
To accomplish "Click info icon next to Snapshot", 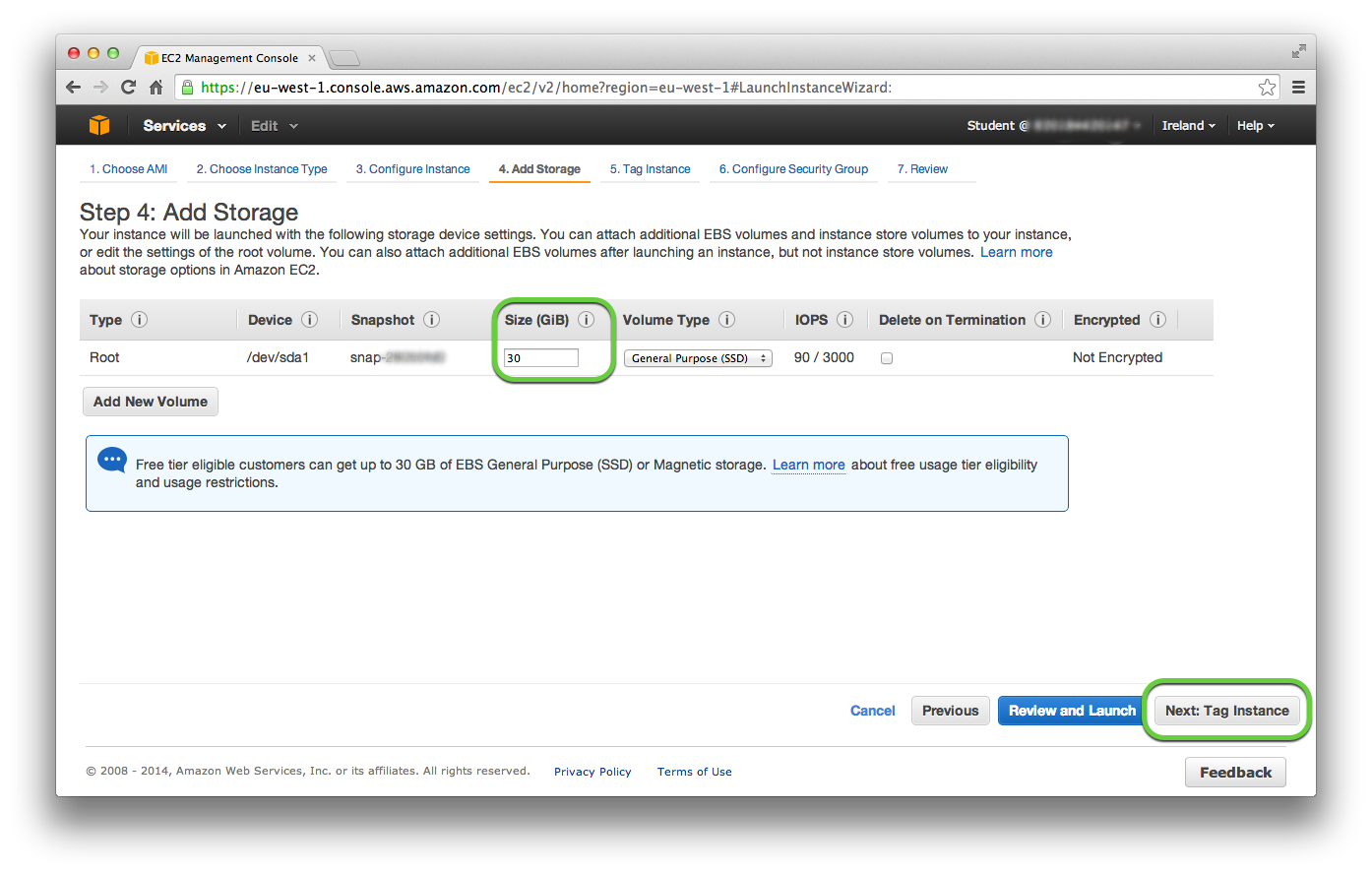I will 432,320.
